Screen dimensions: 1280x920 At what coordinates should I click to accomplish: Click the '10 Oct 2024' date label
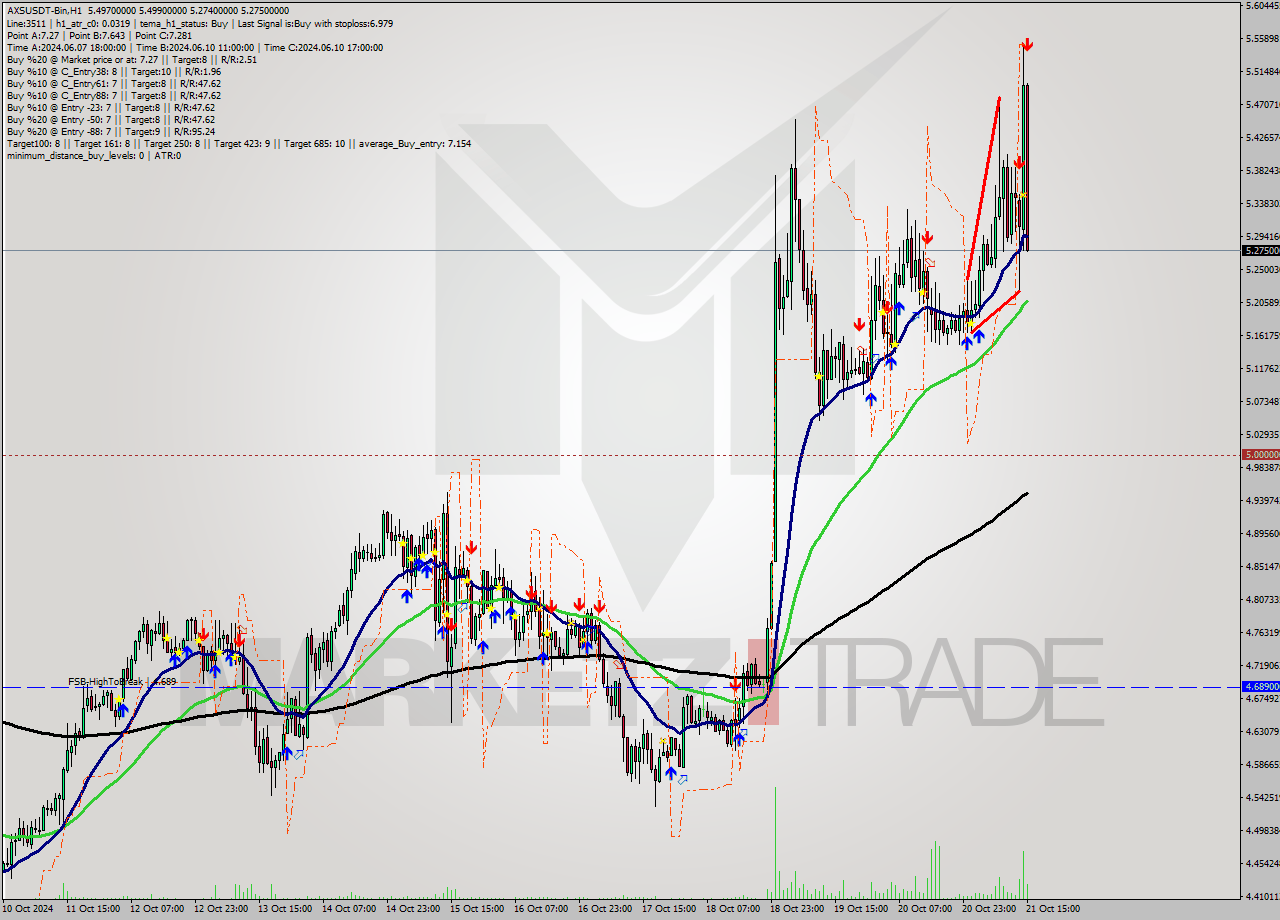coord(27,909)
